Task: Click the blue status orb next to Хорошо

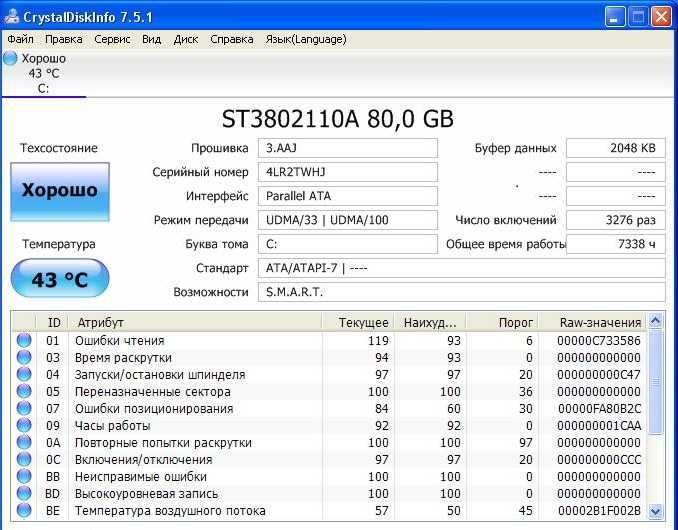Action: pos(10,58)
